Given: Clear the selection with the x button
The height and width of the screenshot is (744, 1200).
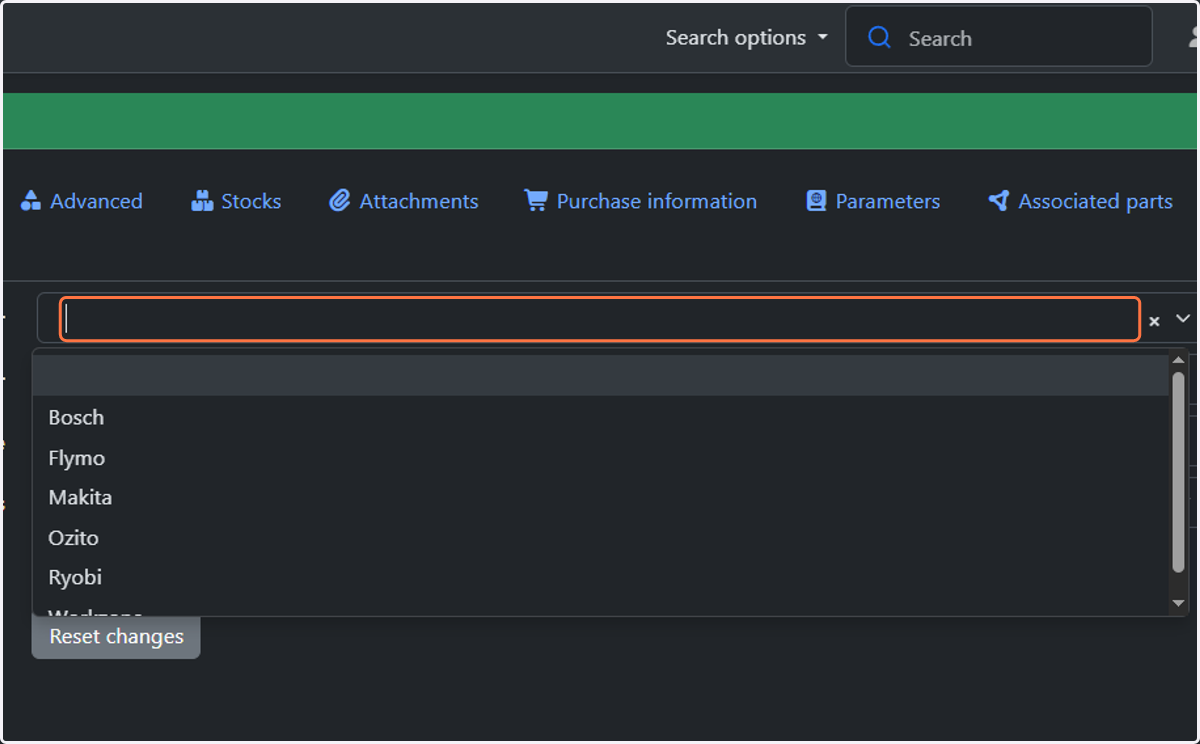Looking at the screenshot, I should (x=1154, y=321).
